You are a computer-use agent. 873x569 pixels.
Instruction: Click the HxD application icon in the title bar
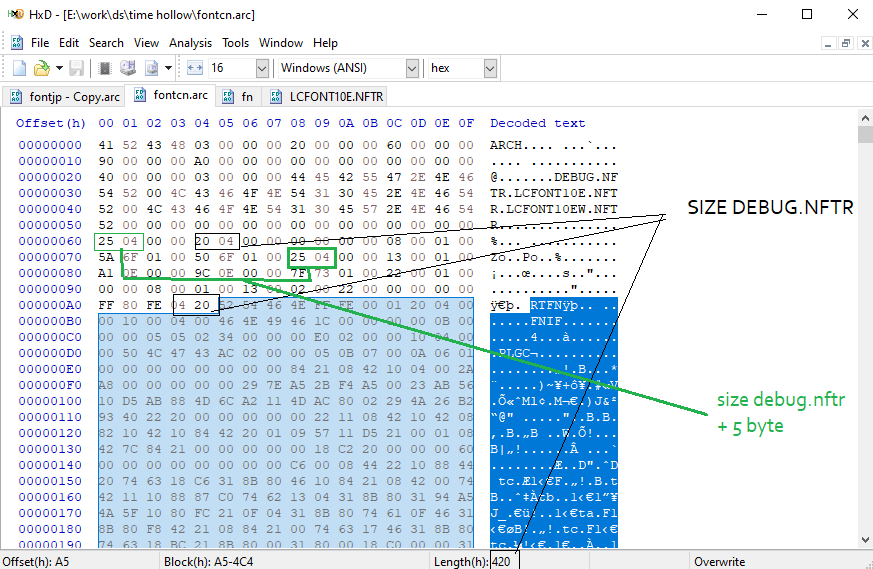tap(16, 14)
